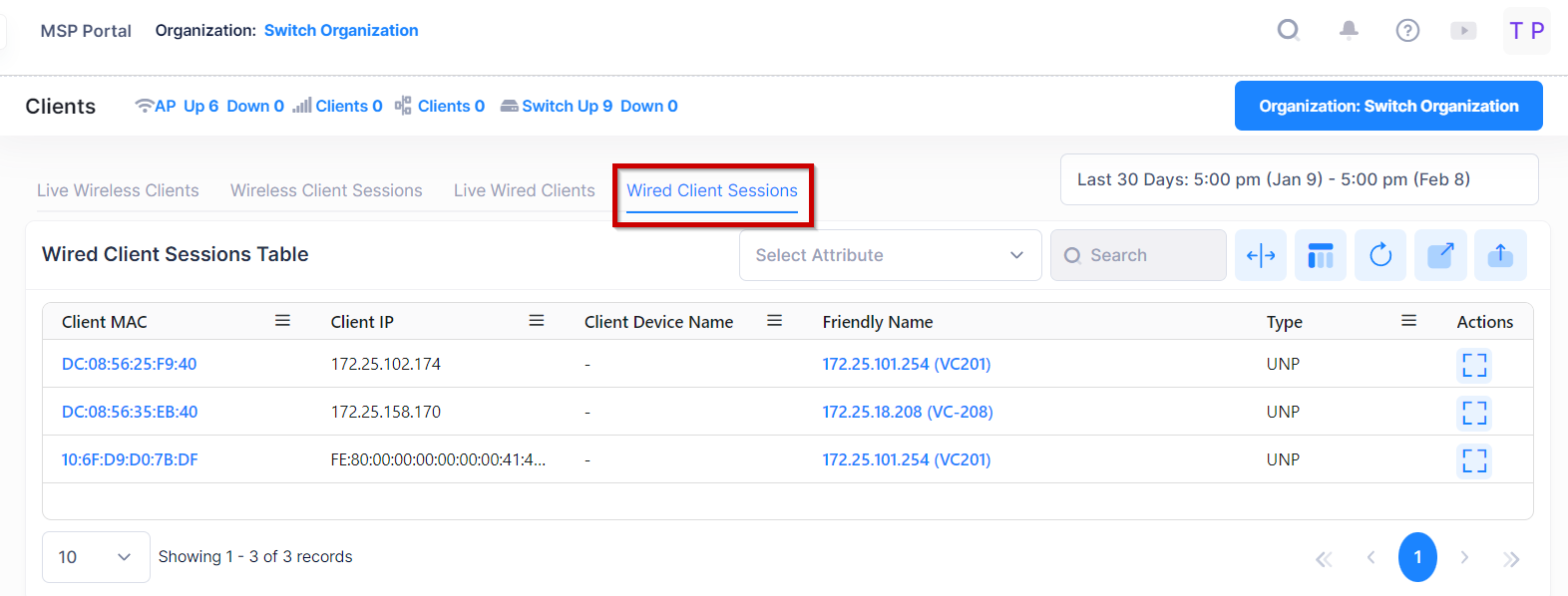Viewport: 1568px width, 596px height.
Task: Click the Friendly Name column header
Action: [x=878, y=322]
